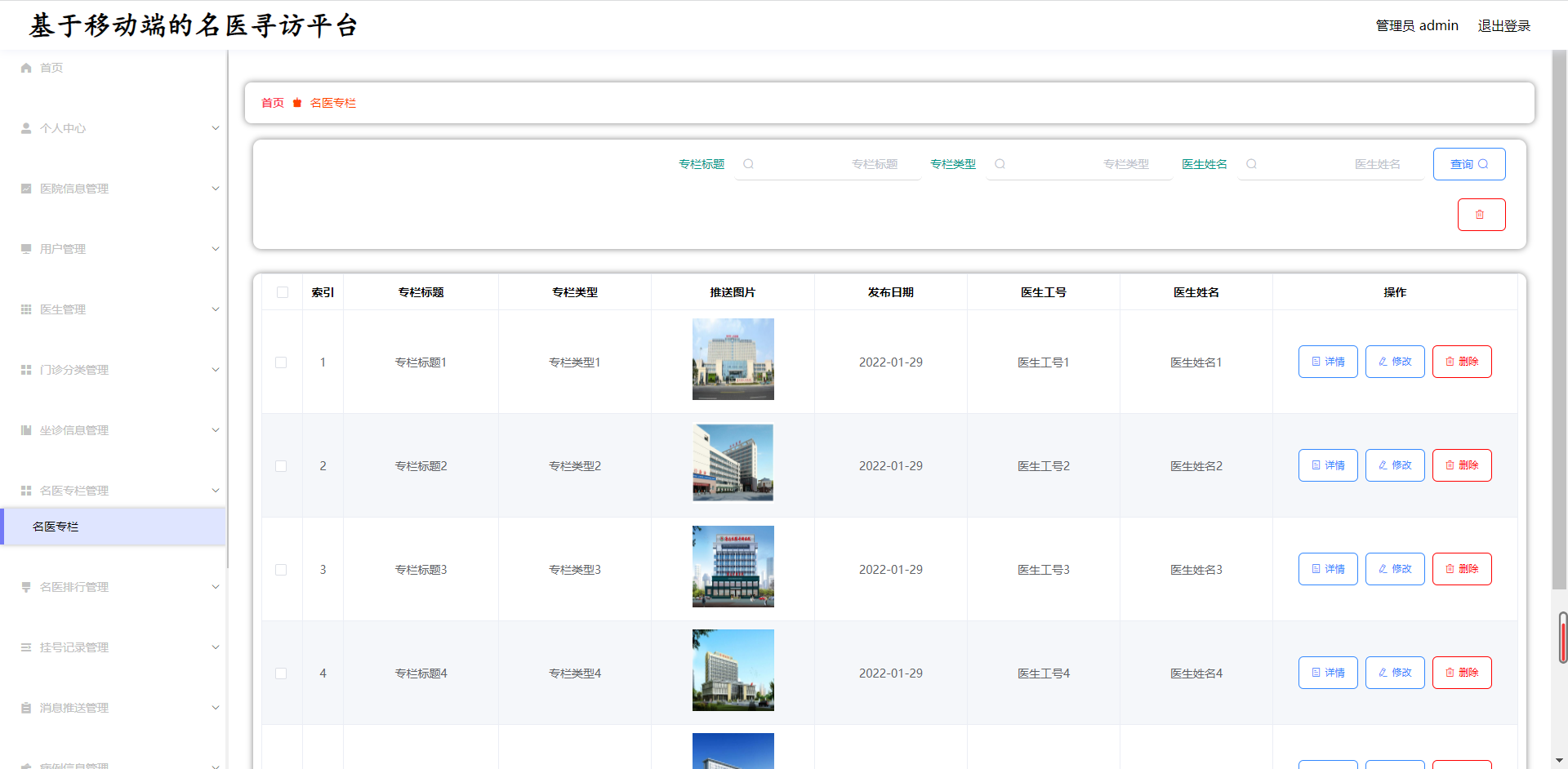Open 详情 for row 专栏标题3
1568x769 pixels.
pos(1328,569)
